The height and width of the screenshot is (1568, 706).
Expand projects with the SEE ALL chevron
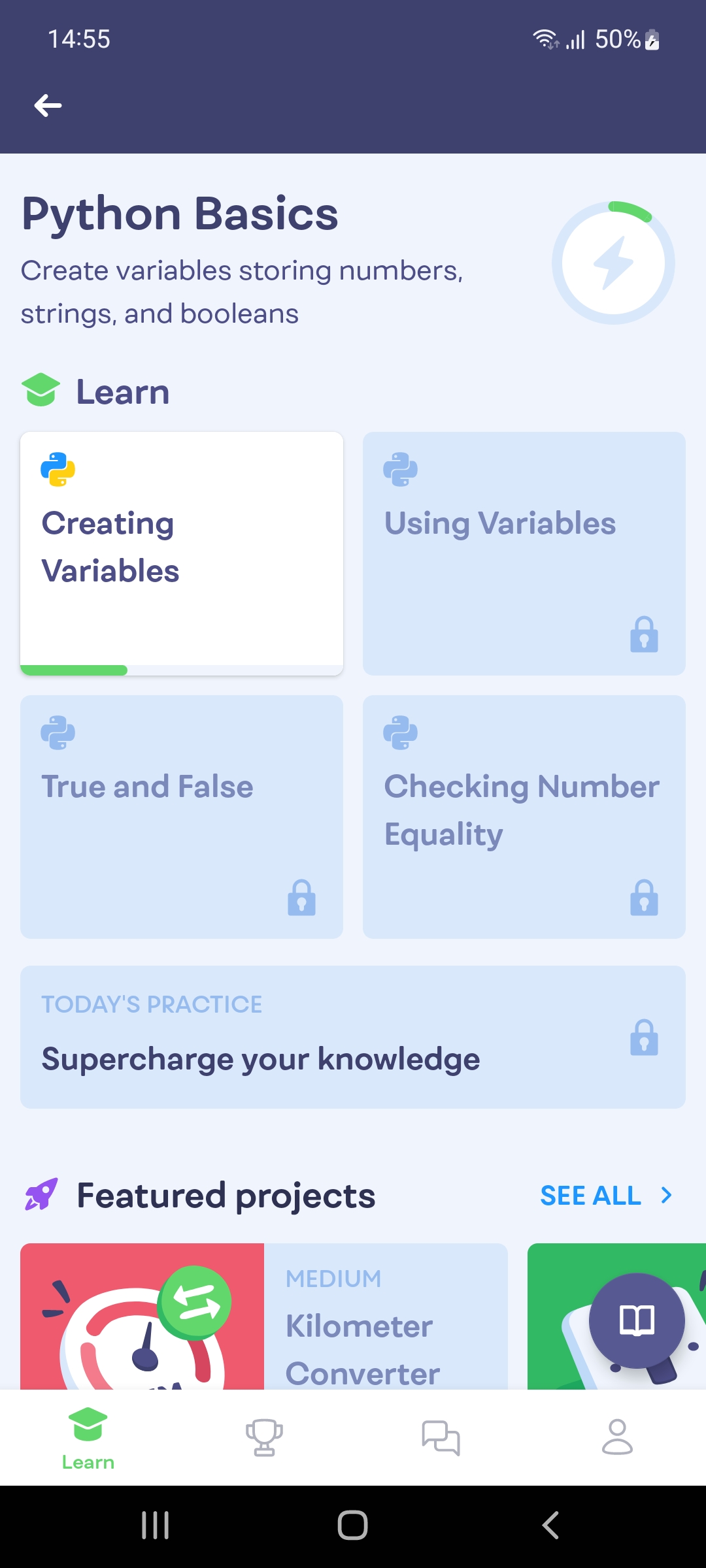click(x=666, y=1196)
